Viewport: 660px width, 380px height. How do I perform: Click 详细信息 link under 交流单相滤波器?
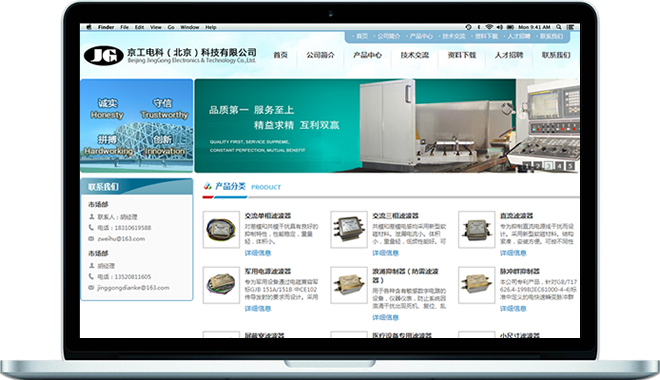258,253
